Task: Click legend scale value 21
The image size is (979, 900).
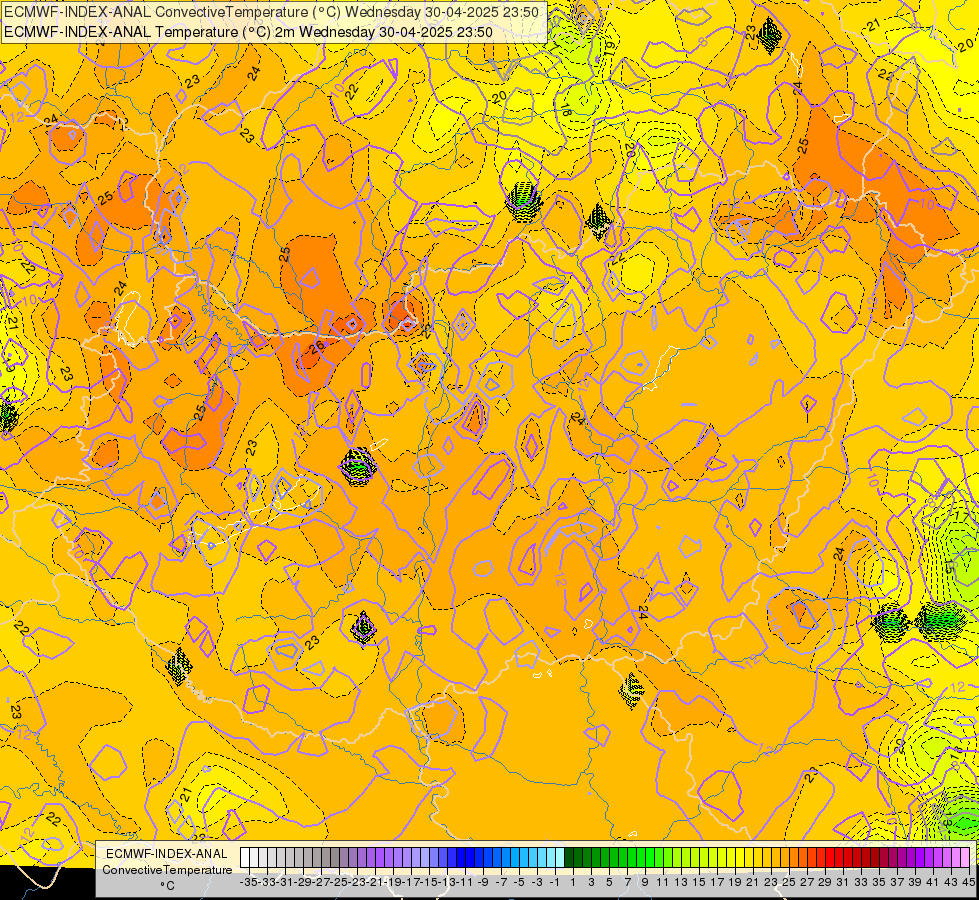Action: (x=752, y=883)
